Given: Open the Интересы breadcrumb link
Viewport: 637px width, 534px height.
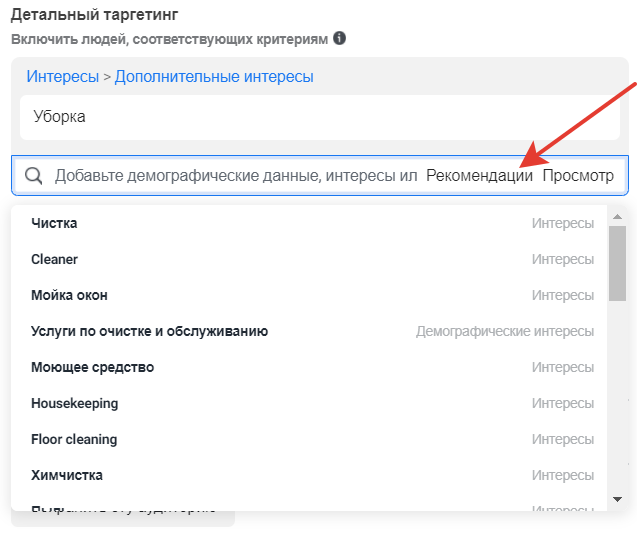Looking at the screenshot, I should [x=63, y=76].
